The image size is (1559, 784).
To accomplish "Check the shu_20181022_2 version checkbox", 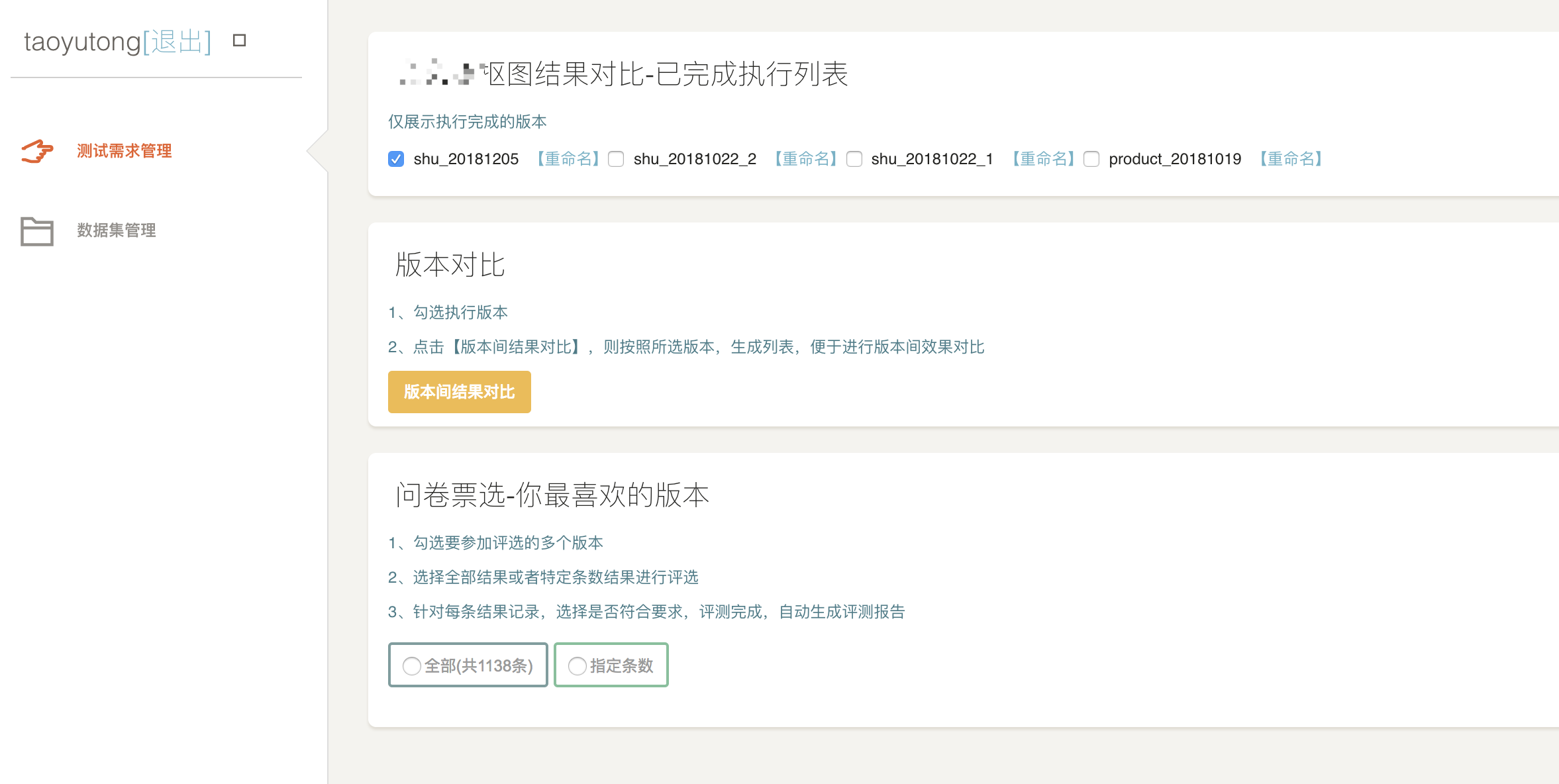I will coord(616,159).
